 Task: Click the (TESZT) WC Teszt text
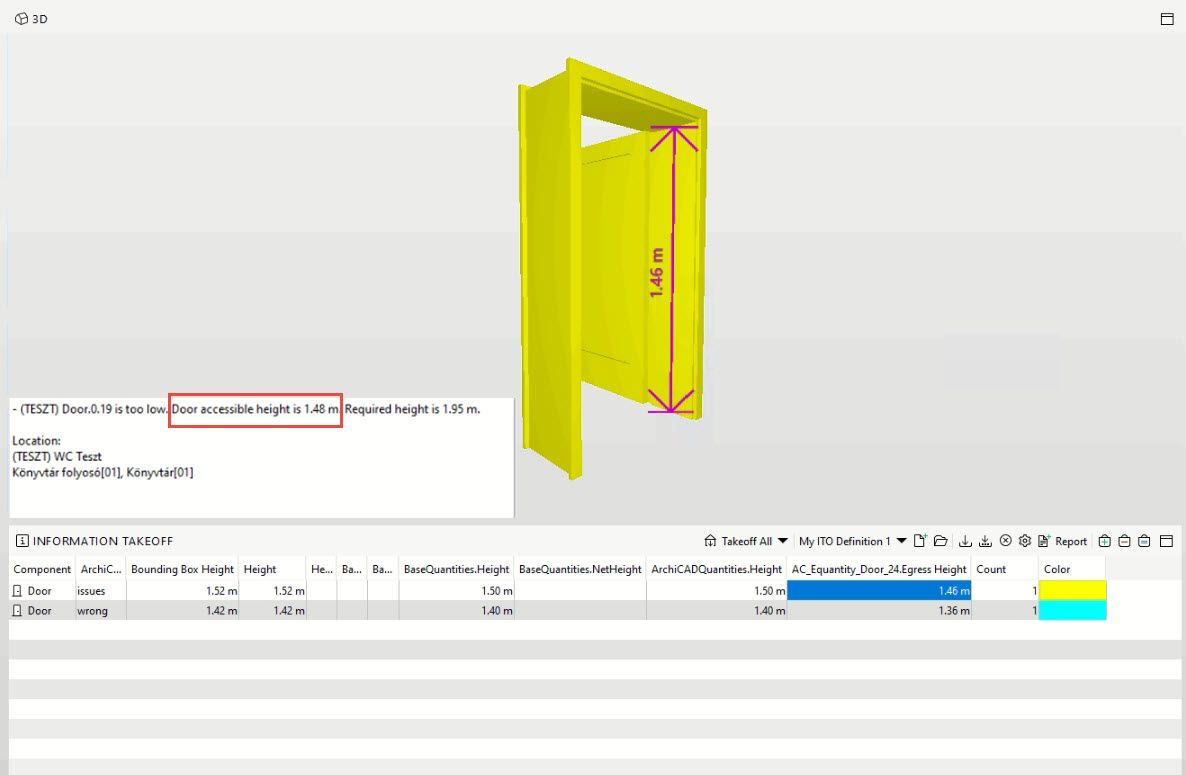coord(57,457)
